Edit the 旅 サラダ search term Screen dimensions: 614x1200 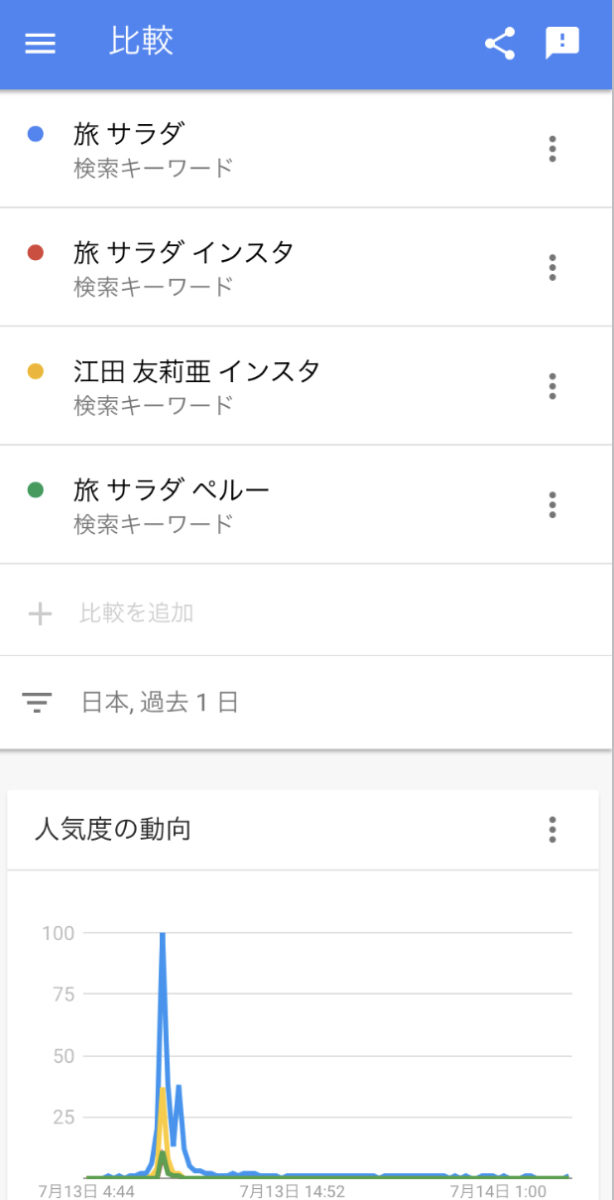(x=129, y=132)
